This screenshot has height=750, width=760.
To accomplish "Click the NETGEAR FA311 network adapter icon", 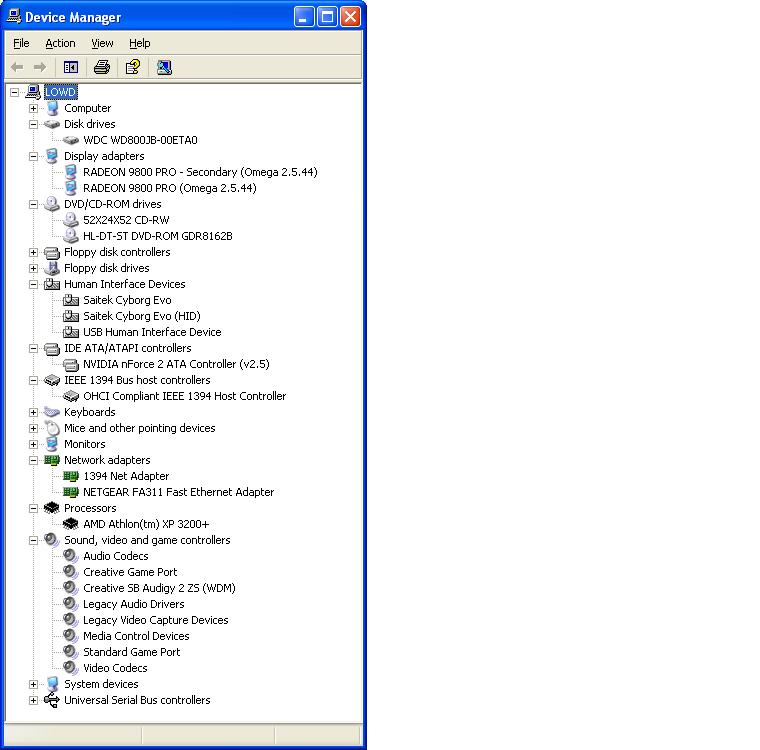I will point(71,492).
